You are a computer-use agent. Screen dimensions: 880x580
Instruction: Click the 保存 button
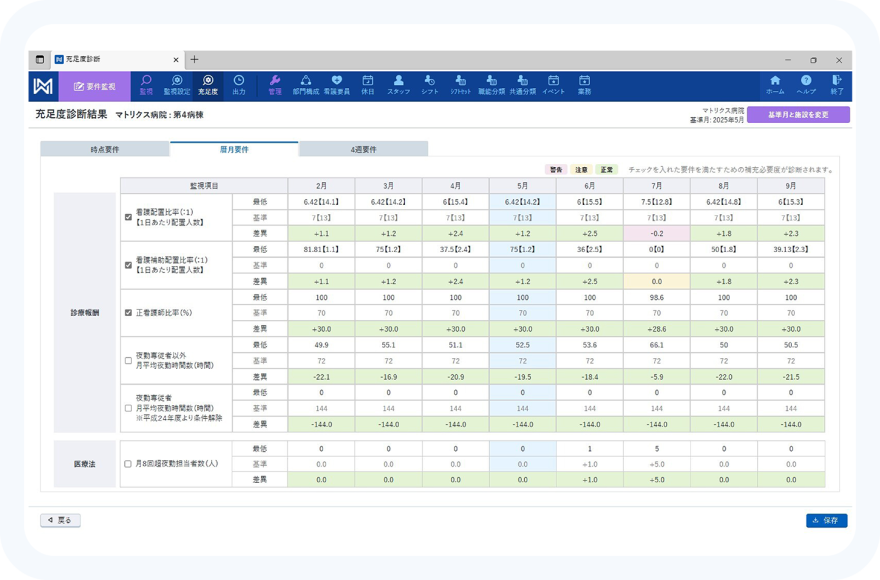coord(827,520)
